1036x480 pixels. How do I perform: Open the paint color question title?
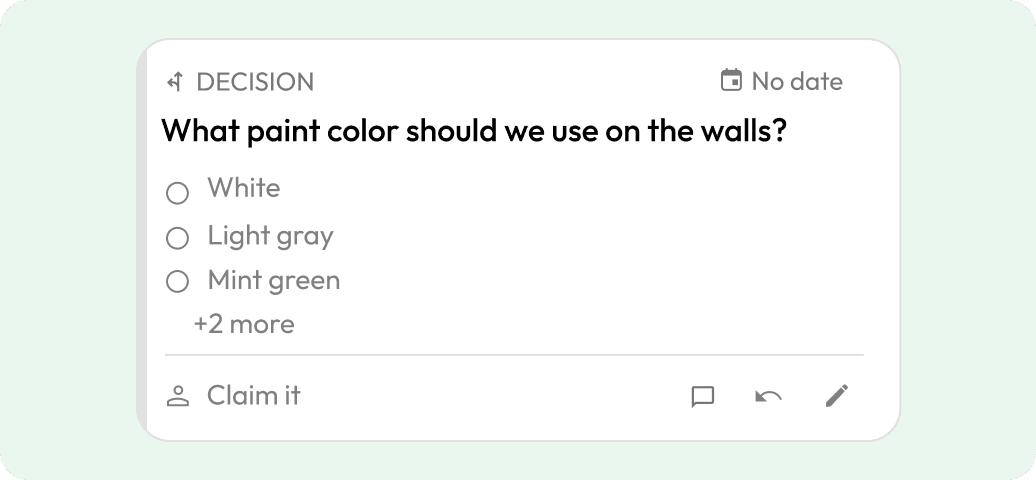pyautogui.click(x=474, y=131)
